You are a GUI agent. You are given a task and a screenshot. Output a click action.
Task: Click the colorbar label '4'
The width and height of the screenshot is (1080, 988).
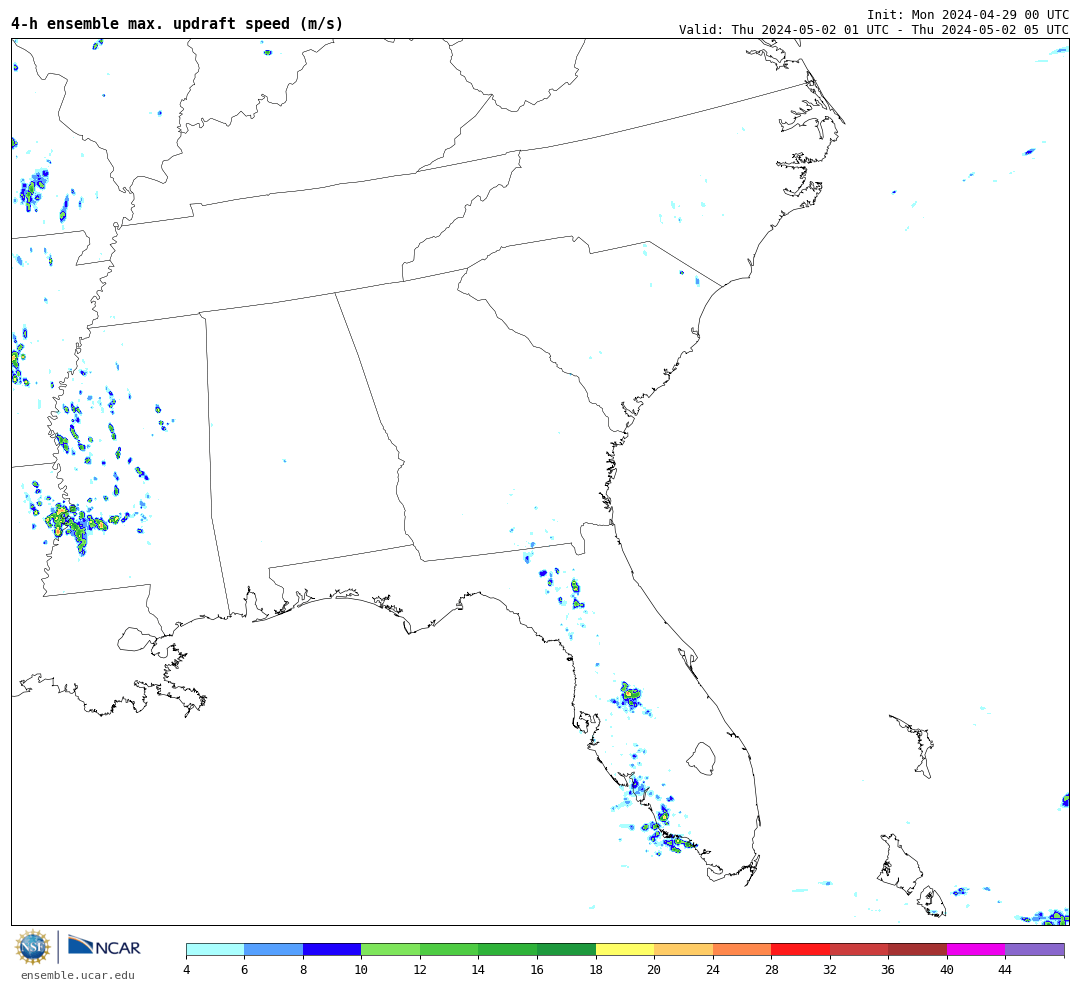click(187, 969)
